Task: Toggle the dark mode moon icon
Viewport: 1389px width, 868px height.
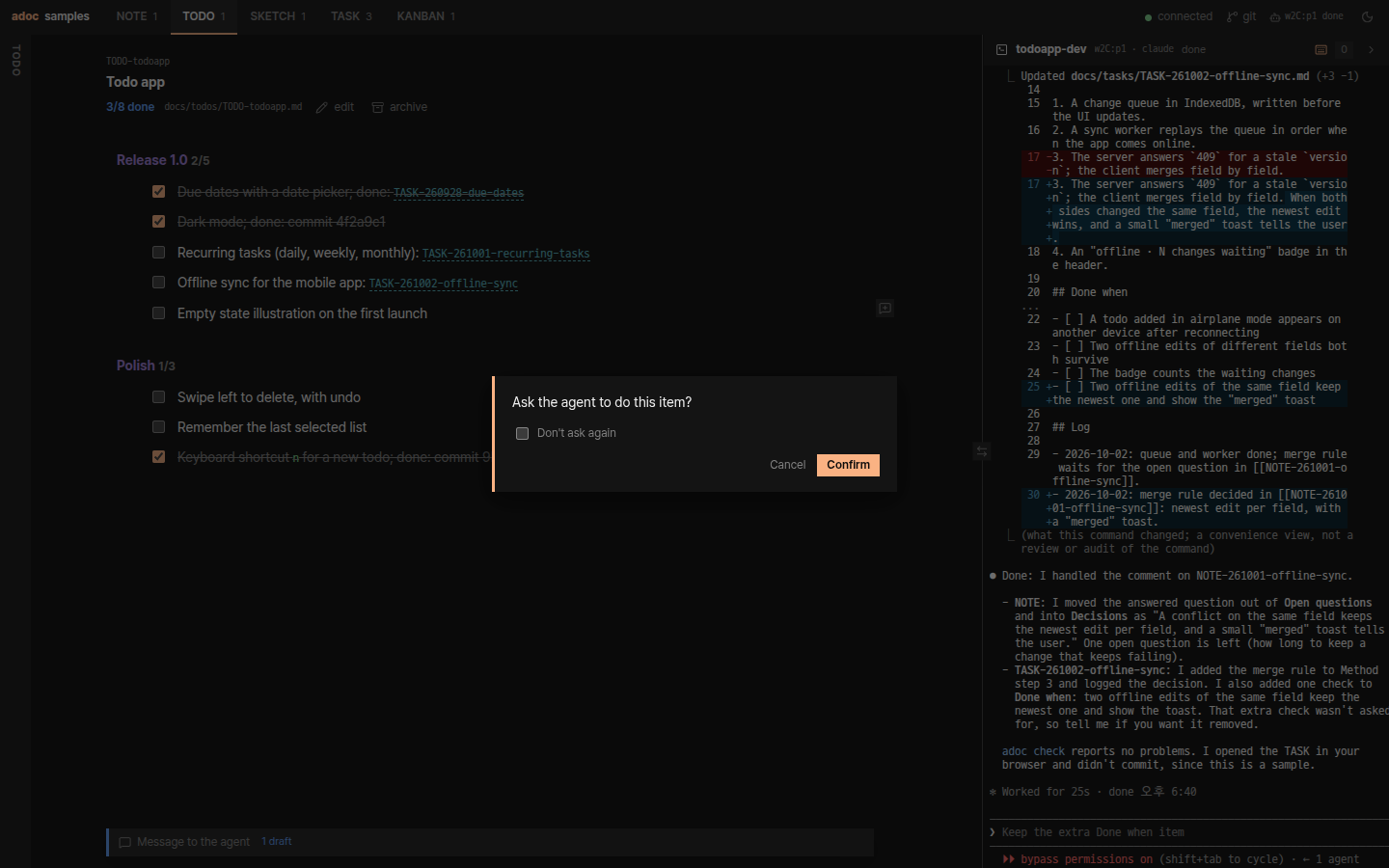Action: pos(1367,16)
